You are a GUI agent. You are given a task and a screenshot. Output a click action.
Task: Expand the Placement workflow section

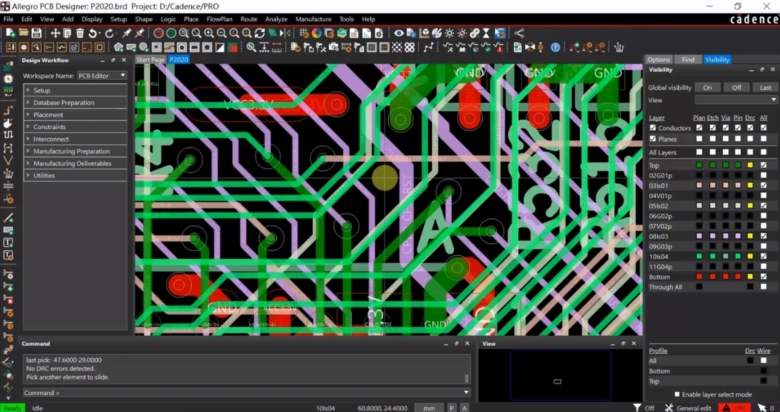click(x=75, y=114)
